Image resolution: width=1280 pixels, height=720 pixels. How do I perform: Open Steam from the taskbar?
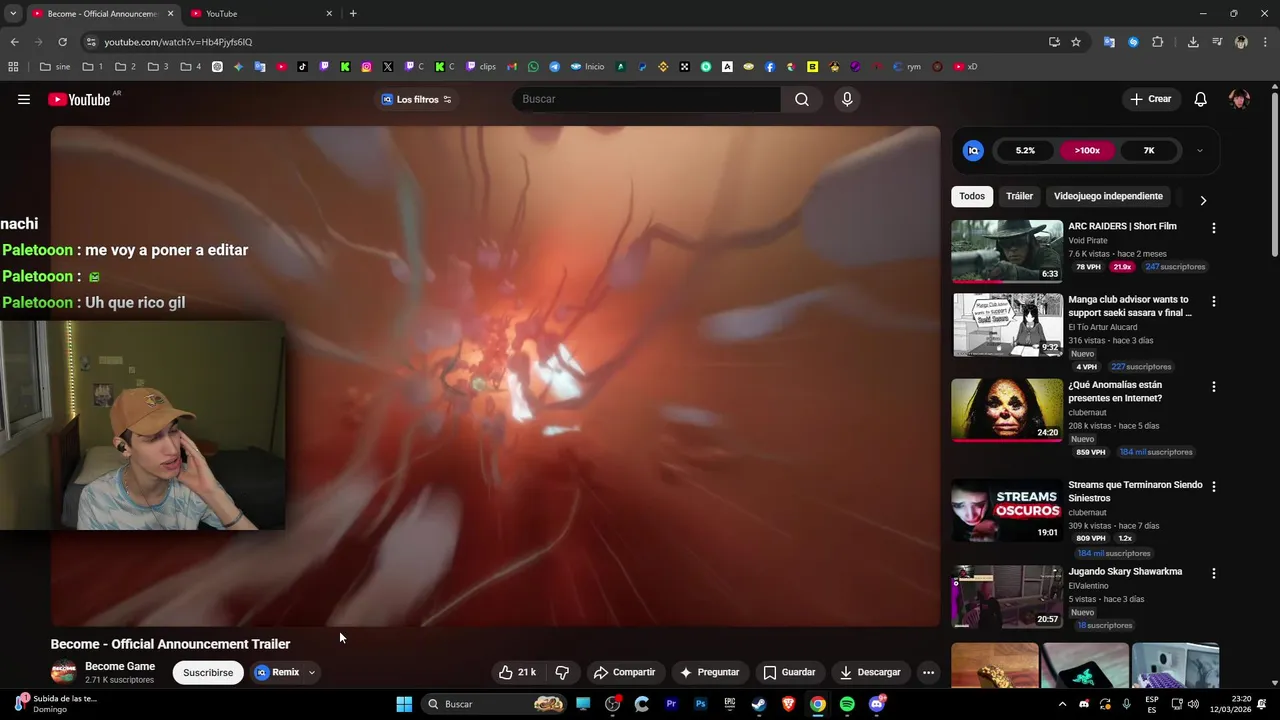pyautogui.click(x=759, y=704)
